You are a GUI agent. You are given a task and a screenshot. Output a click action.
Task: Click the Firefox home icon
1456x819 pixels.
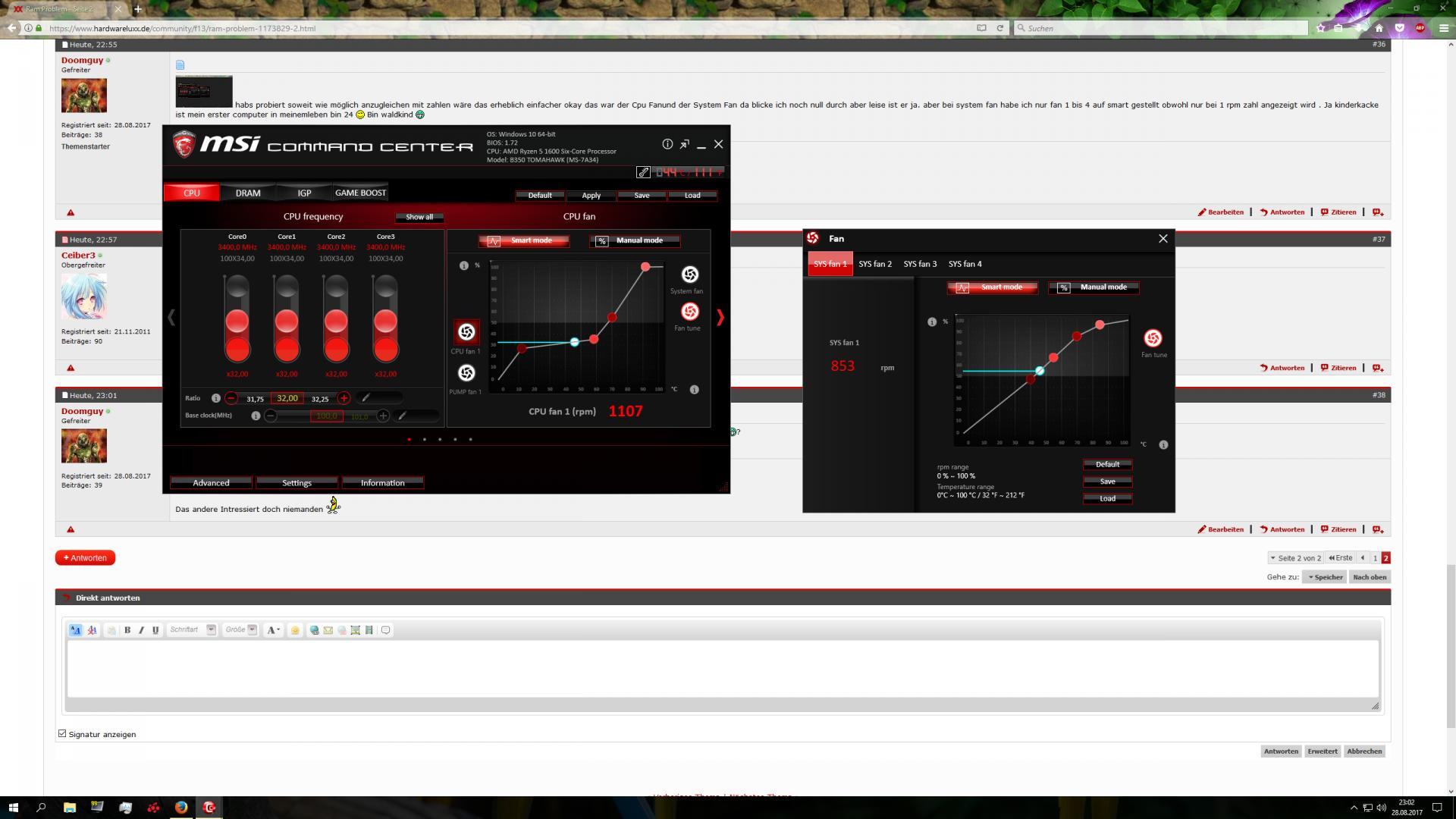tap(1379, 28)
